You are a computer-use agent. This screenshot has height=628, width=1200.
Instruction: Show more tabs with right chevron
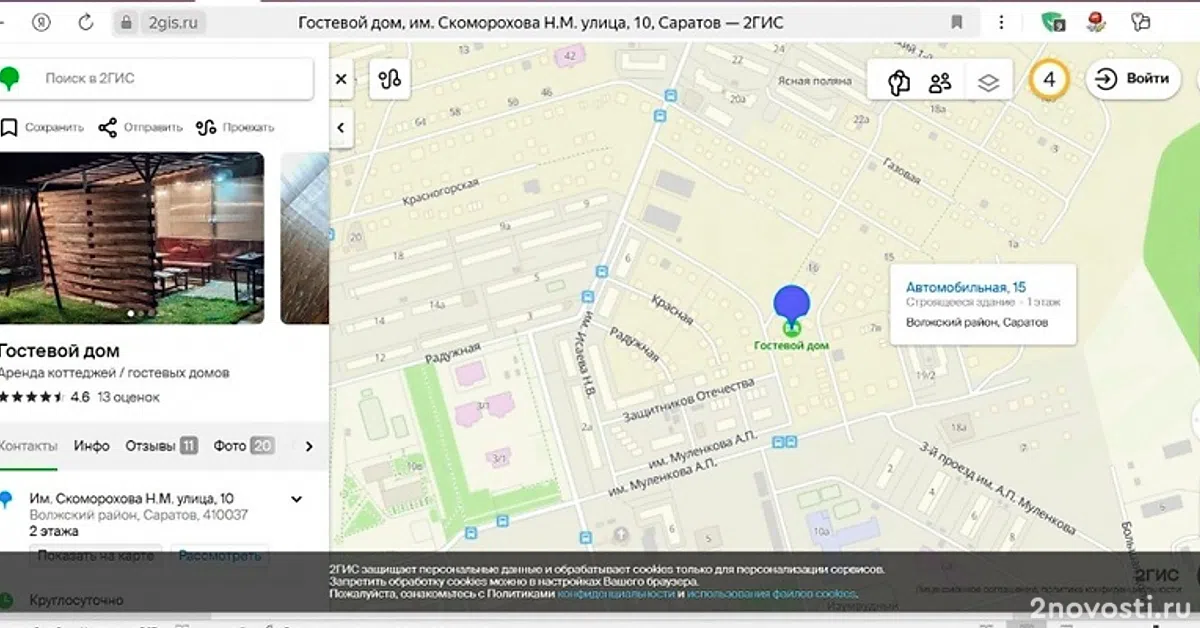pos(308,446)
